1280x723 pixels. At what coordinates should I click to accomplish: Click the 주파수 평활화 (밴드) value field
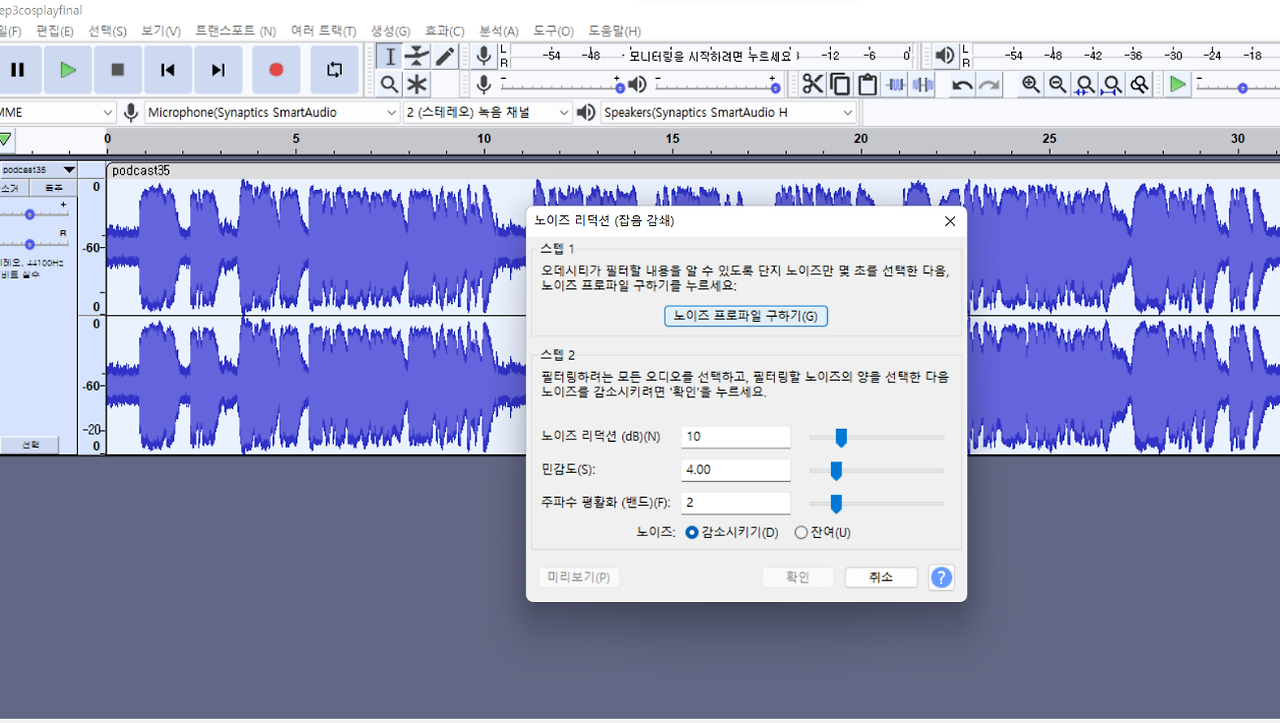click(x=736, y=503)
